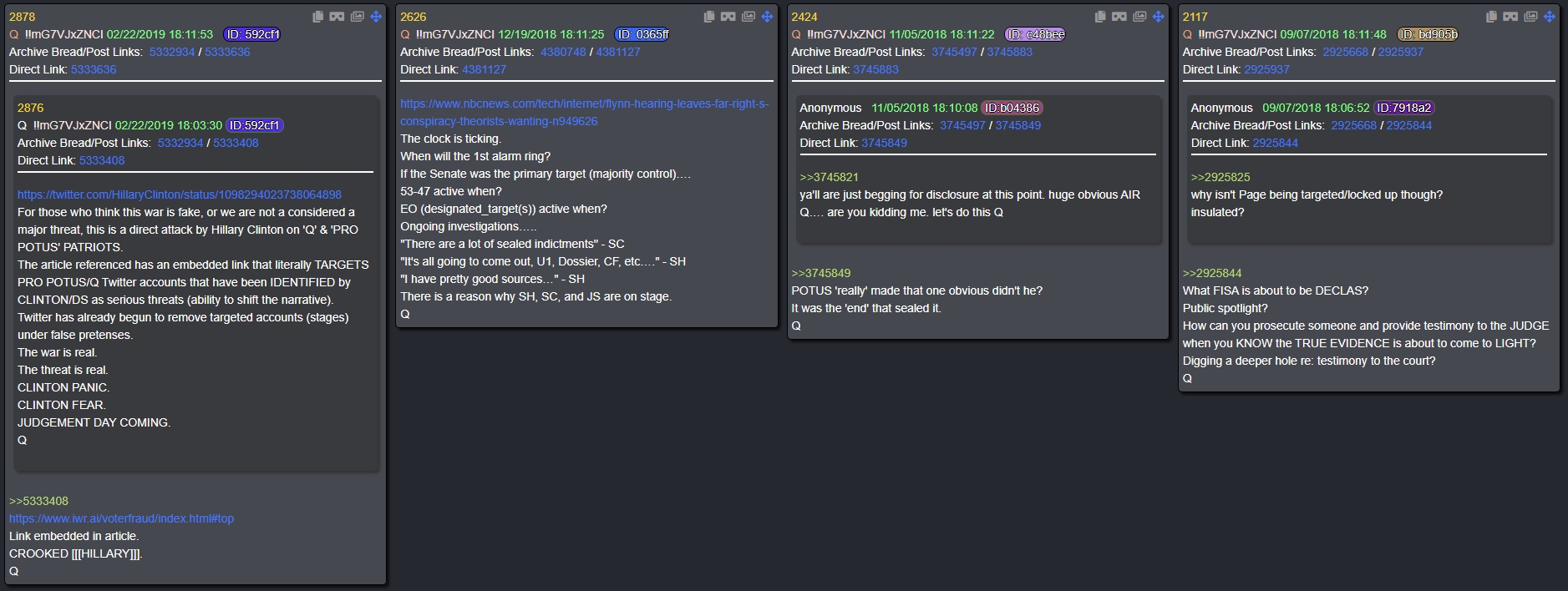Click the images icon on post 2117
This screenshot has height=591, width=1568.
click(x=1530, y=17)
